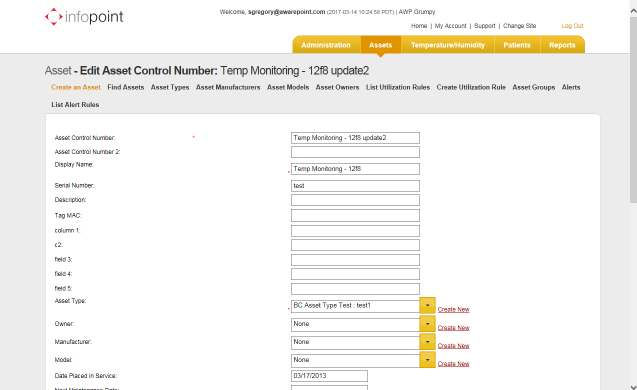Focus the Description text field
This screenshot has height=390, width=637.
coord(355,200)
